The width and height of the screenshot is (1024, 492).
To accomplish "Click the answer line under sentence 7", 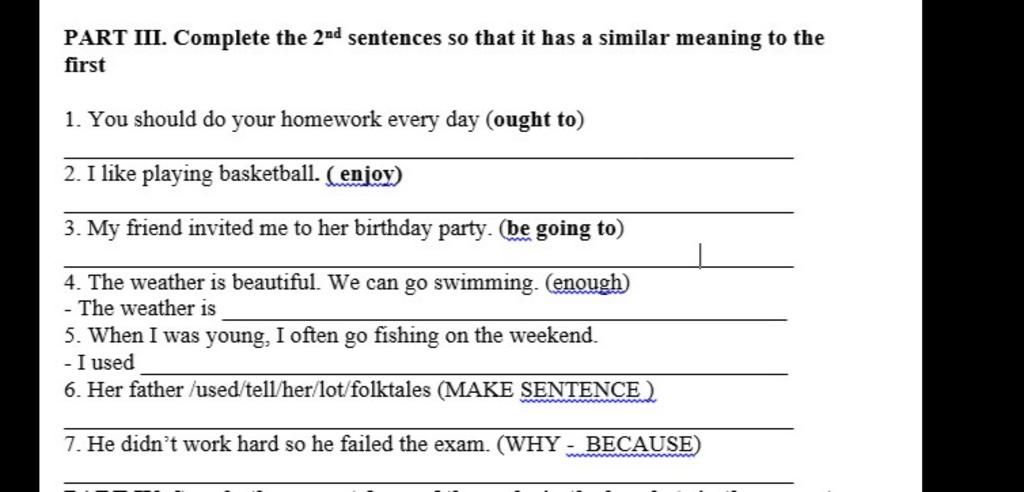I will [x=428, y=482].
